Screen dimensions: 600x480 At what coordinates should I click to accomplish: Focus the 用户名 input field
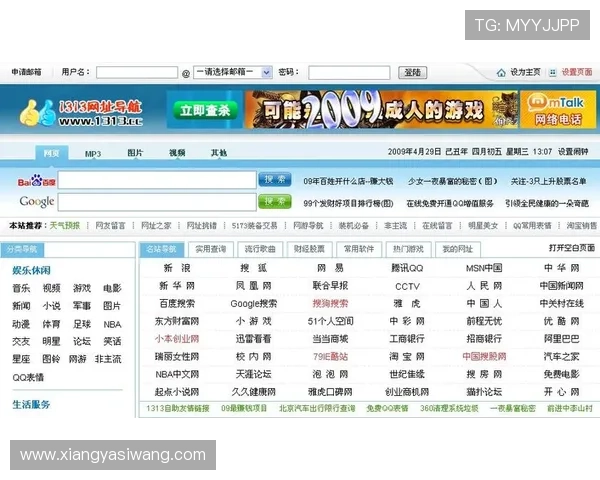tap(137, 72)
